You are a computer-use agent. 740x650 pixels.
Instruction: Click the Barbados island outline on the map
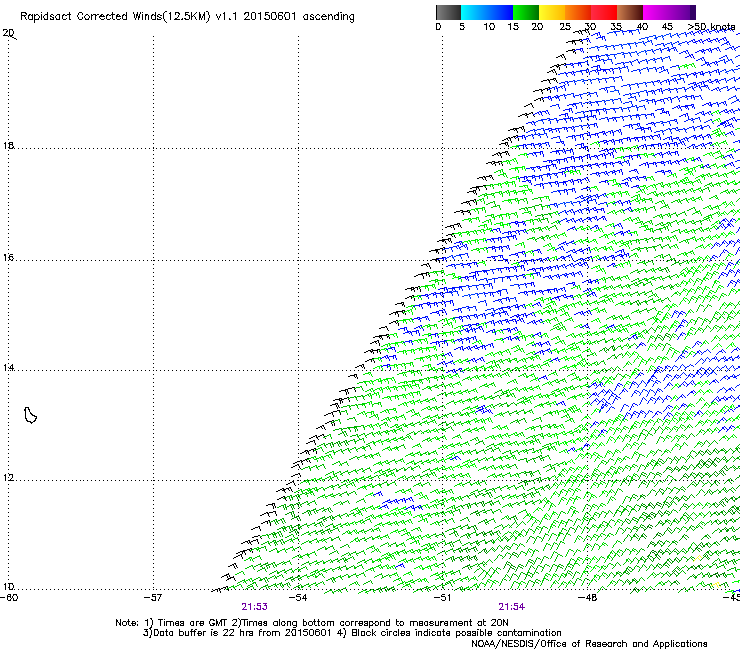pyautogui.click(x=30, y=415)
